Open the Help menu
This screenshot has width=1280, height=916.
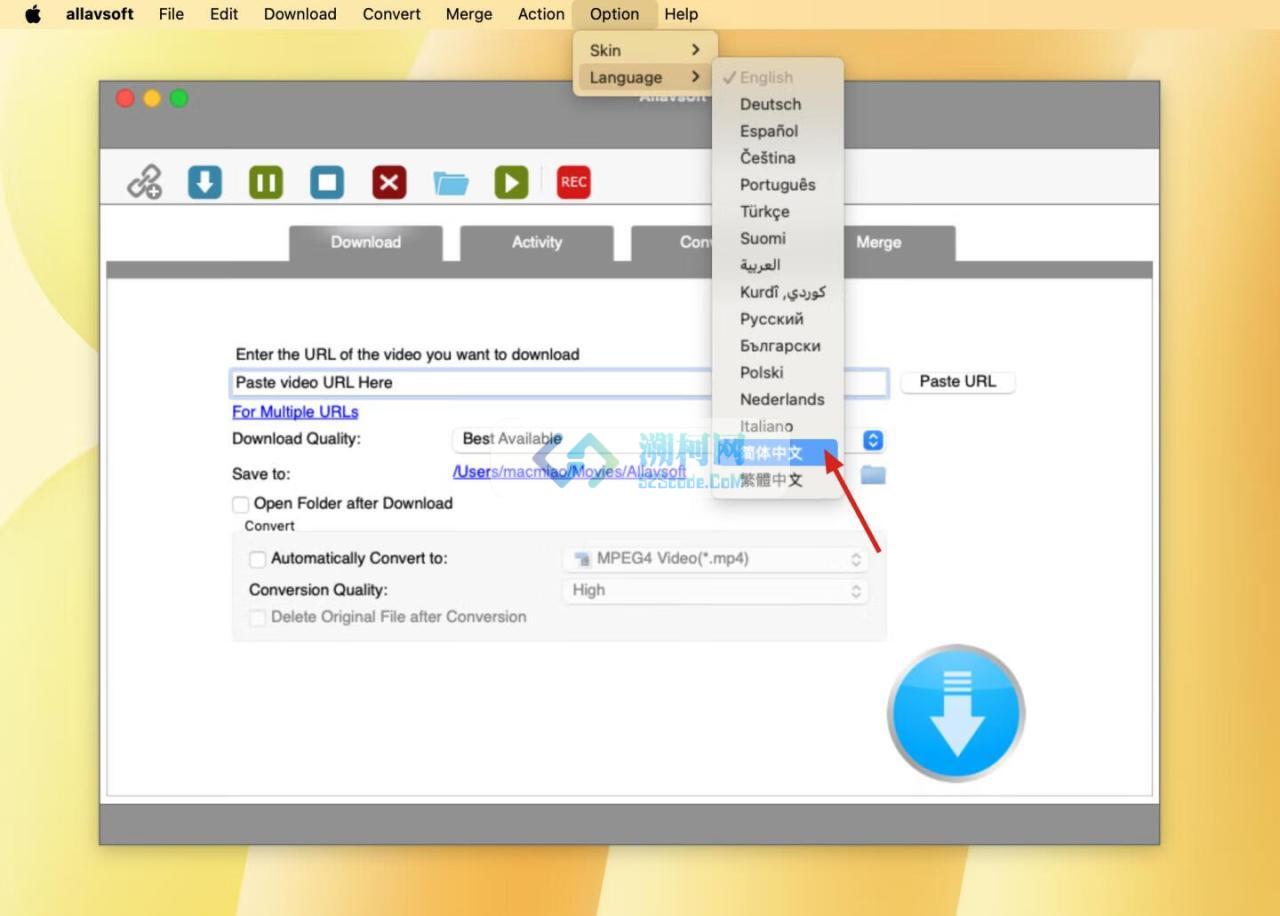tap(681, 14)
